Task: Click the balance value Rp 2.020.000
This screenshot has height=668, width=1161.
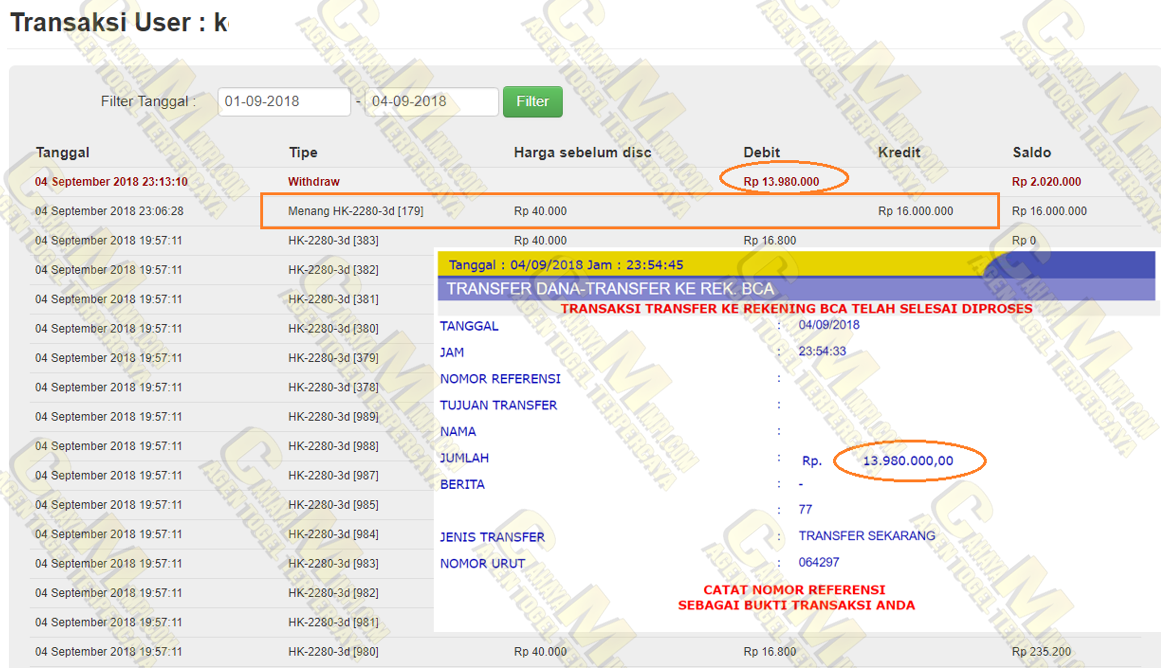Action: 1046,182
